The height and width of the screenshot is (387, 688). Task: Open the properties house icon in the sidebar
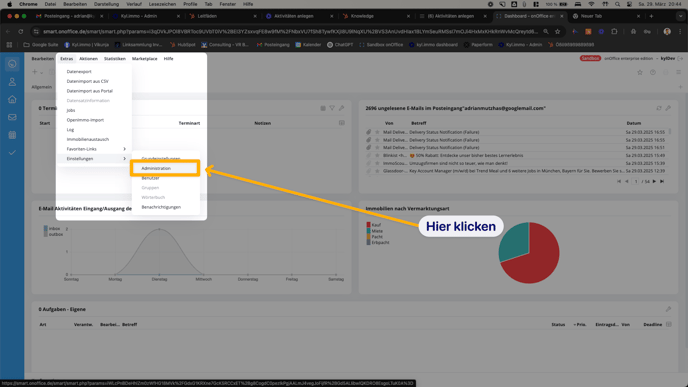pyautogui.click(x=12, y=99)
